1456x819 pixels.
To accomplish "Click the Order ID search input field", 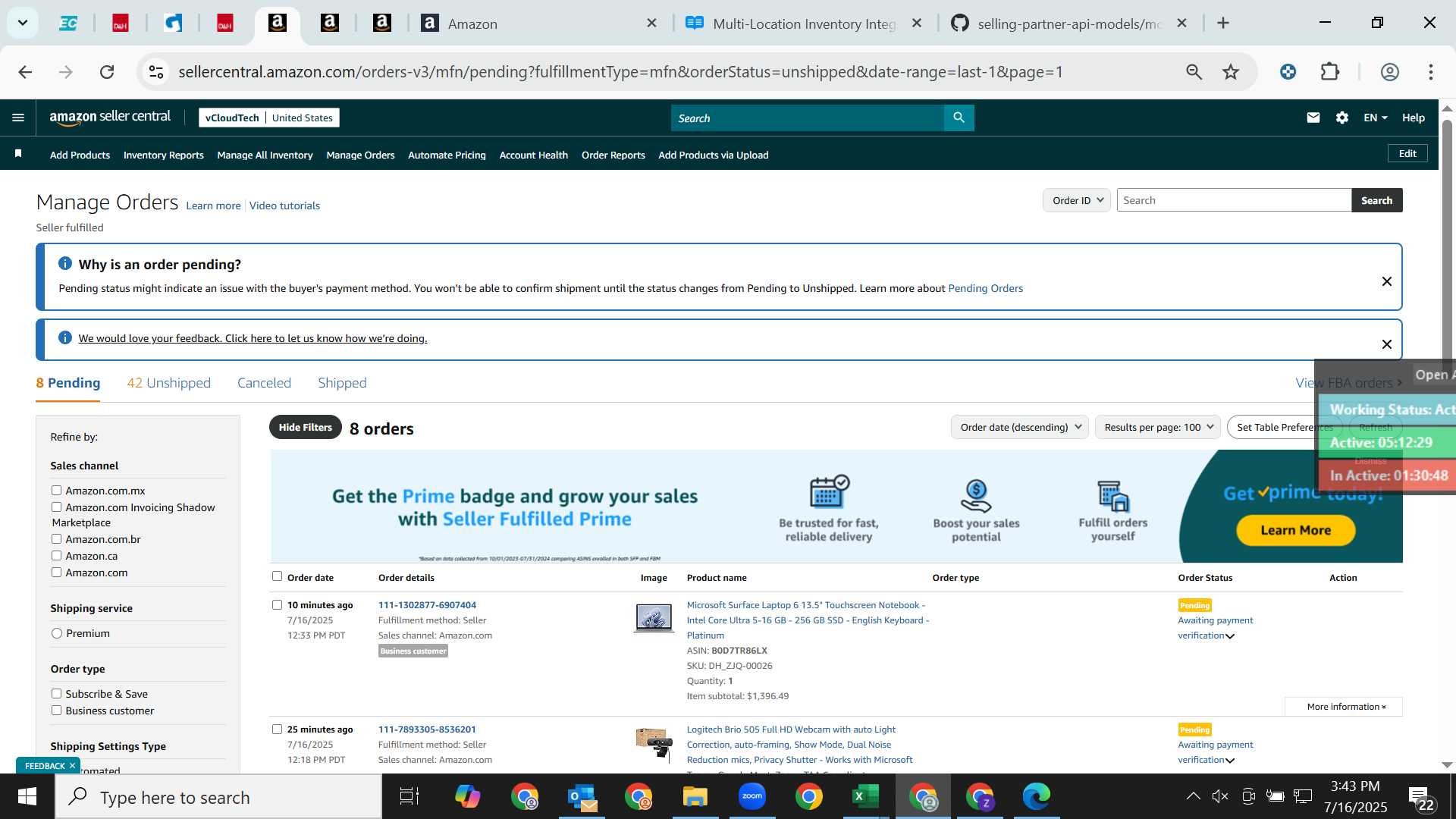I will tap(1234, 200).
